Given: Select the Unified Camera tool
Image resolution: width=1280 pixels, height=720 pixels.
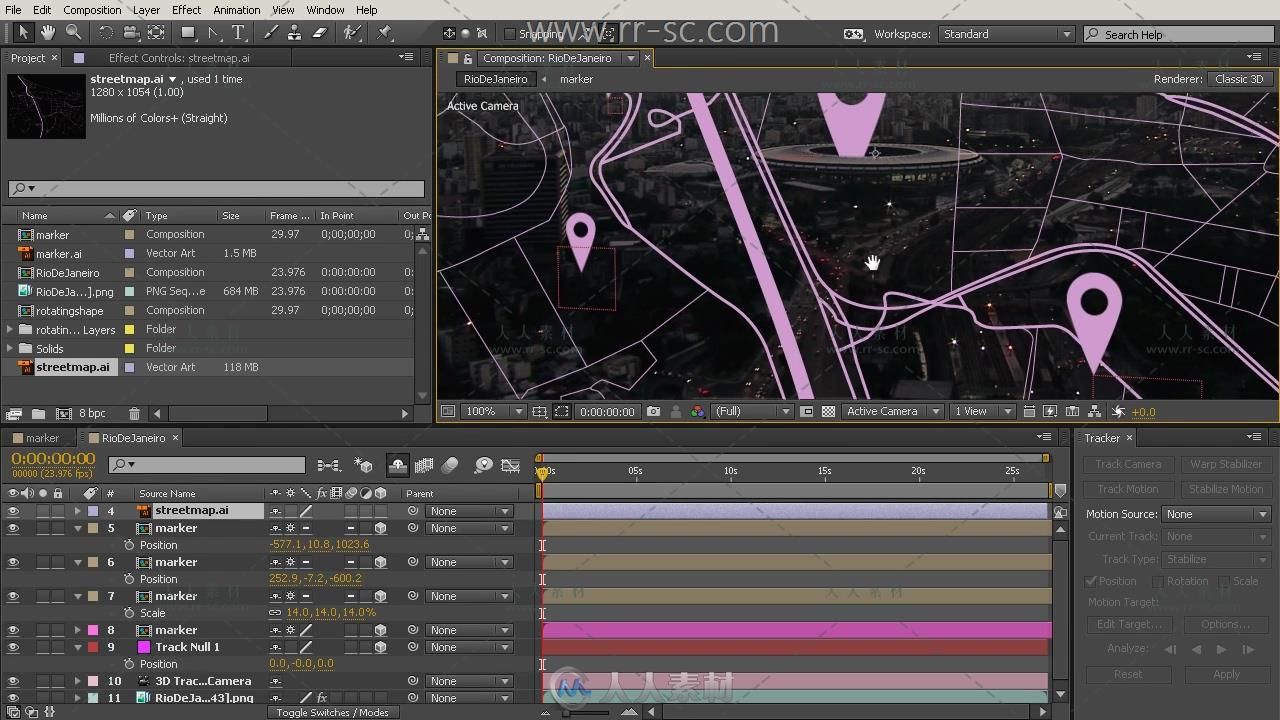Looking at the screenshot, I should pos(131,33).
